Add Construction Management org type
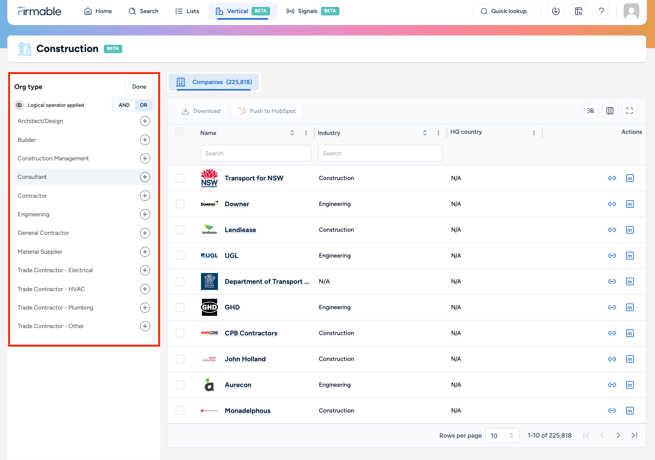The image size is (655, 460). [x=145, y=158]
